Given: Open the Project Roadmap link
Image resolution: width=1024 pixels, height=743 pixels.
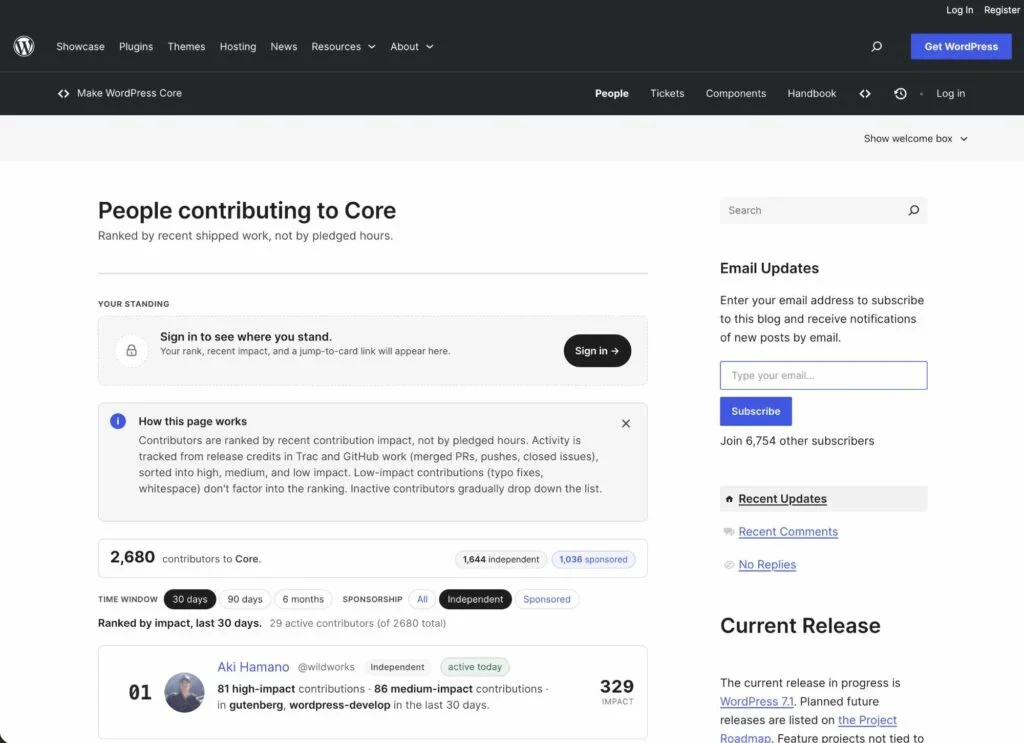Looking at the screenshot, I should (x=867, y=720).
